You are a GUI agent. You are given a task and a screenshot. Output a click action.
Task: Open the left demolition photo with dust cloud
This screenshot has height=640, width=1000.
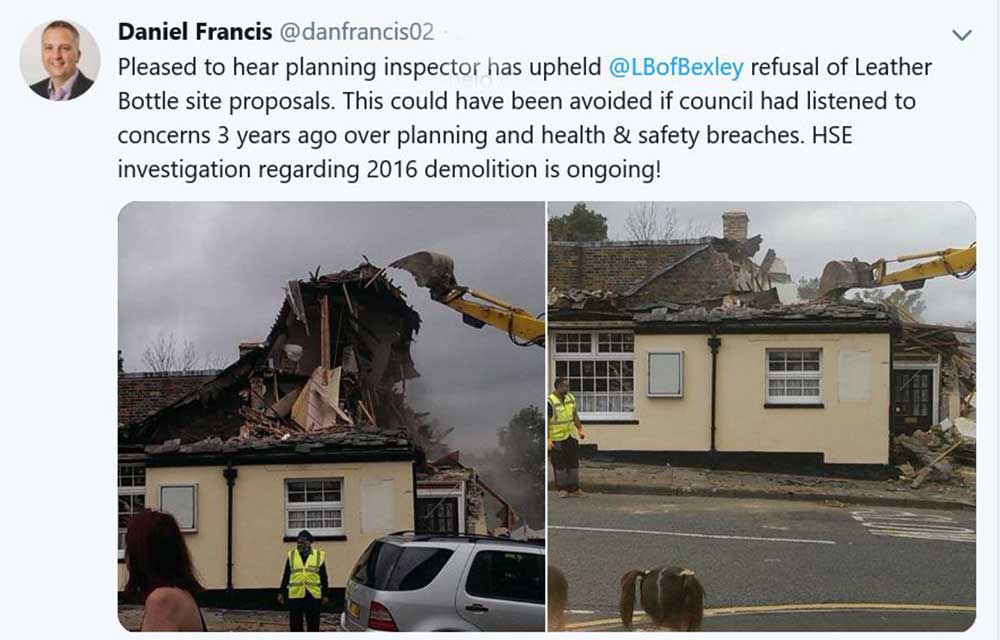[331, 416]
